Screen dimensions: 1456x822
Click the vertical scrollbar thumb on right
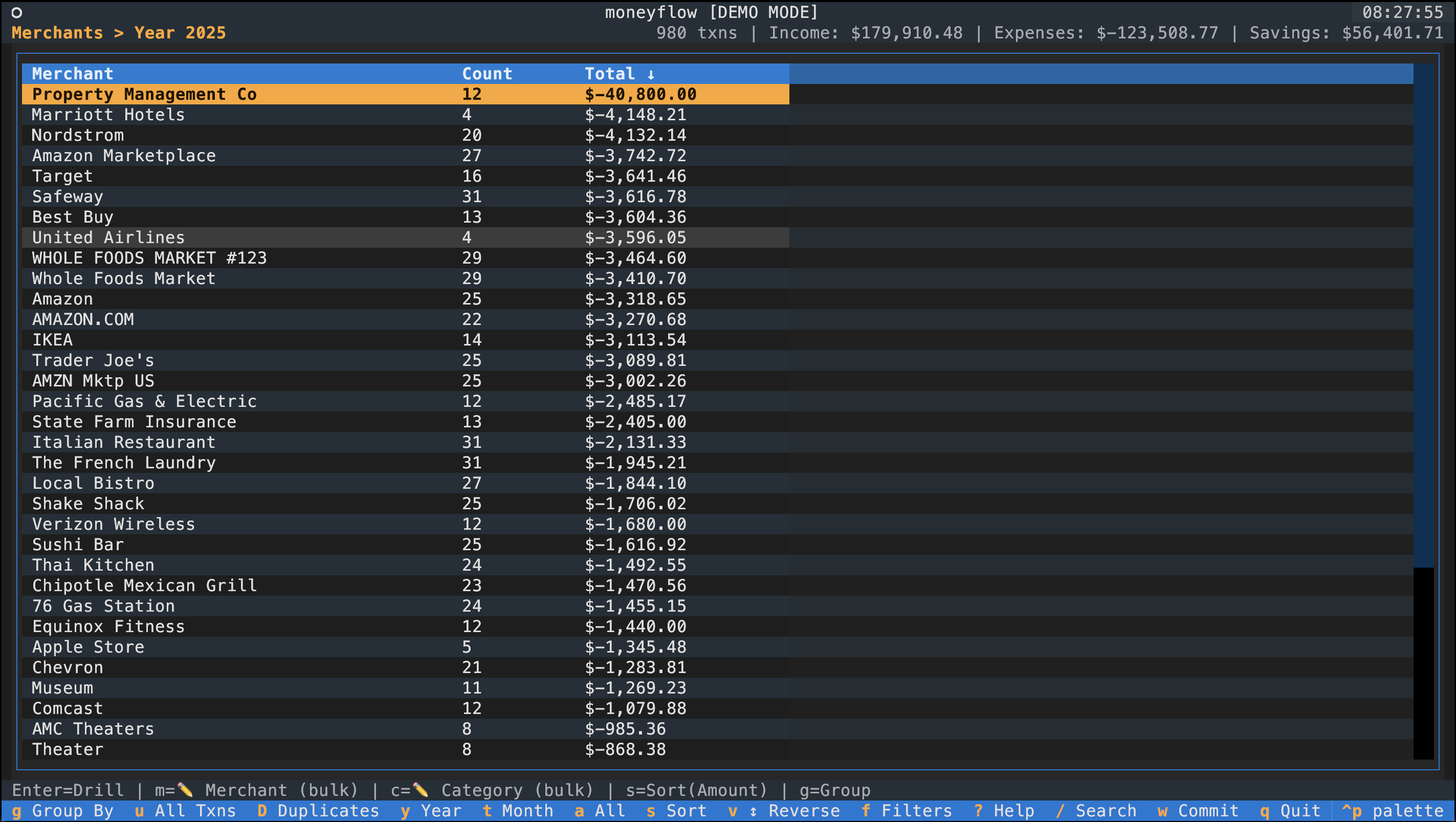(1423, 314)
